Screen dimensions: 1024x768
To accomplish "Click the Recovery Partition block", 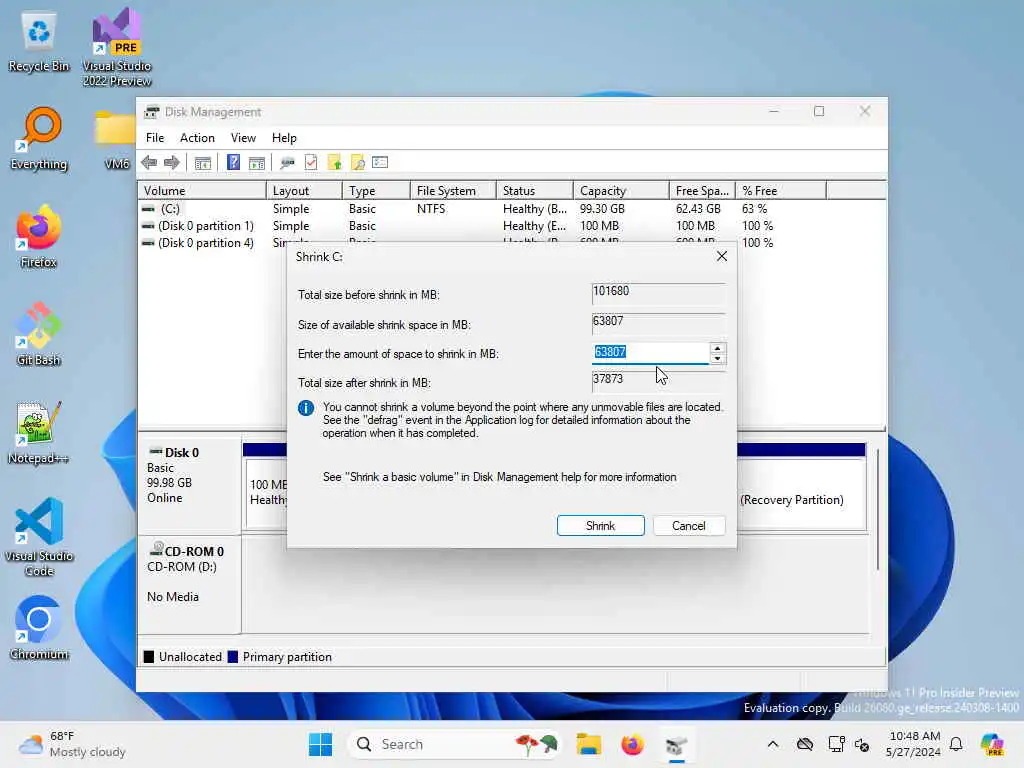I will tap(801, 494).
